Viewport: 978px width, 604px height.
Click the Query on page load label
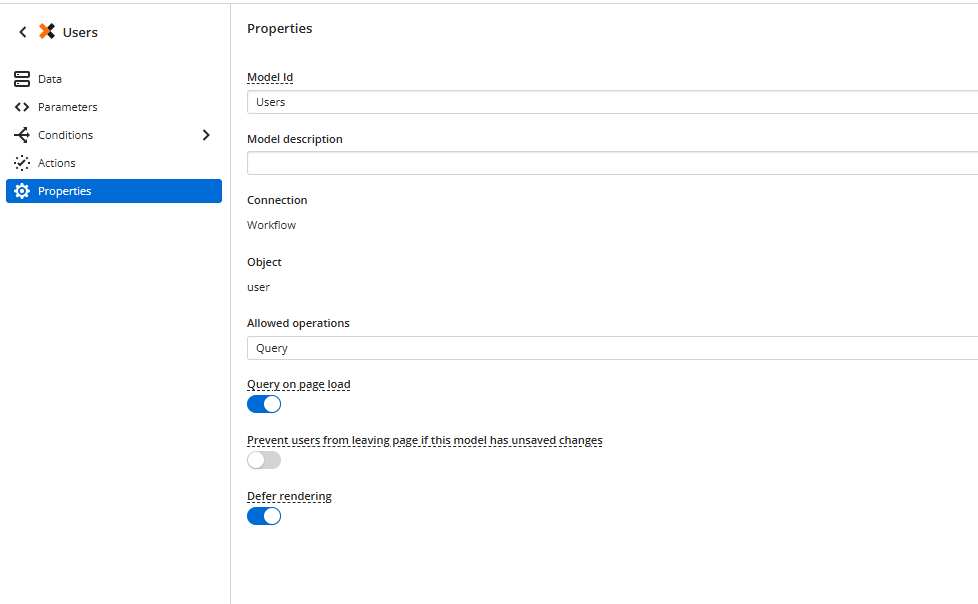298,384
